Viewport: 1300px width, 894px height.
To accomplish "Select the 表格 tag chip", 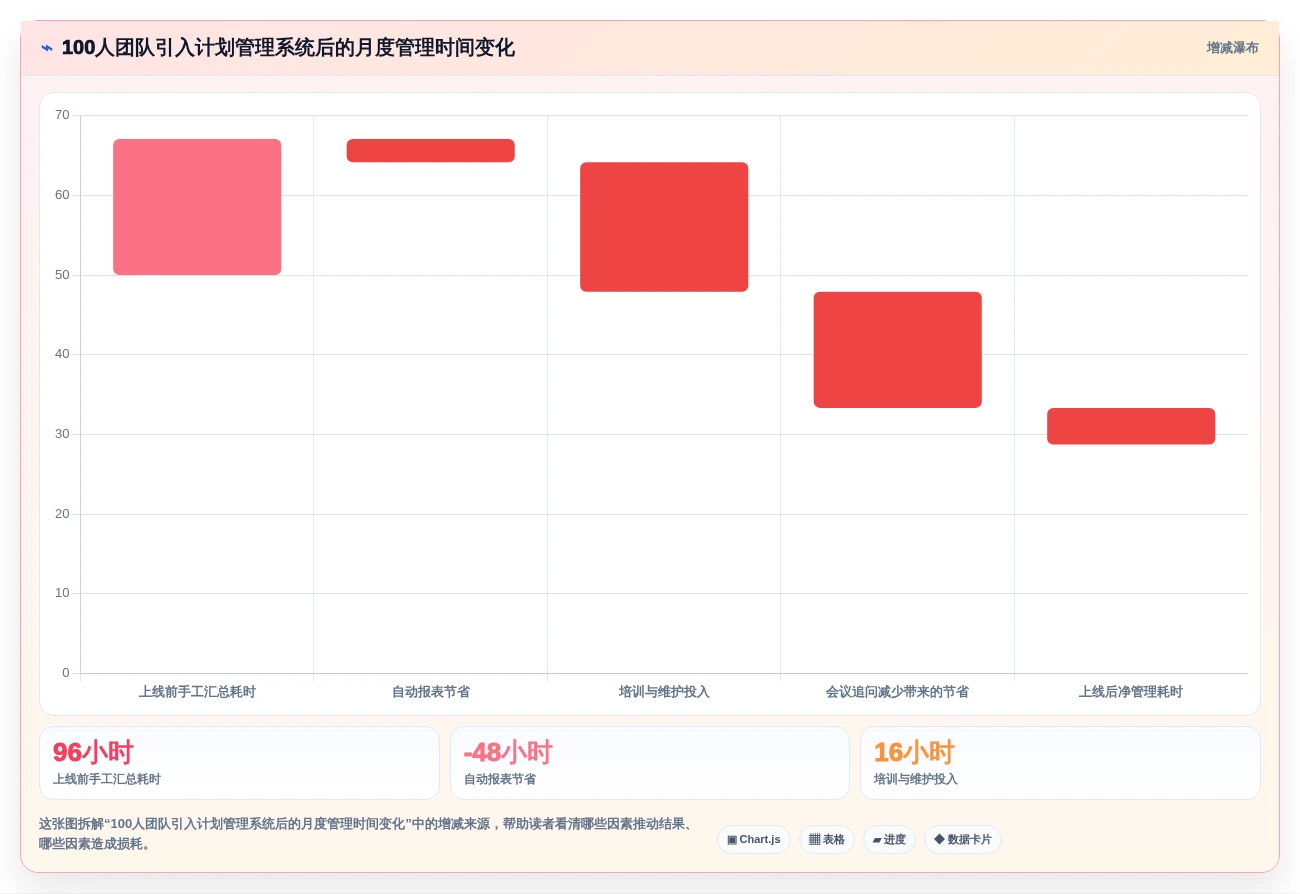I will [826, 839].
